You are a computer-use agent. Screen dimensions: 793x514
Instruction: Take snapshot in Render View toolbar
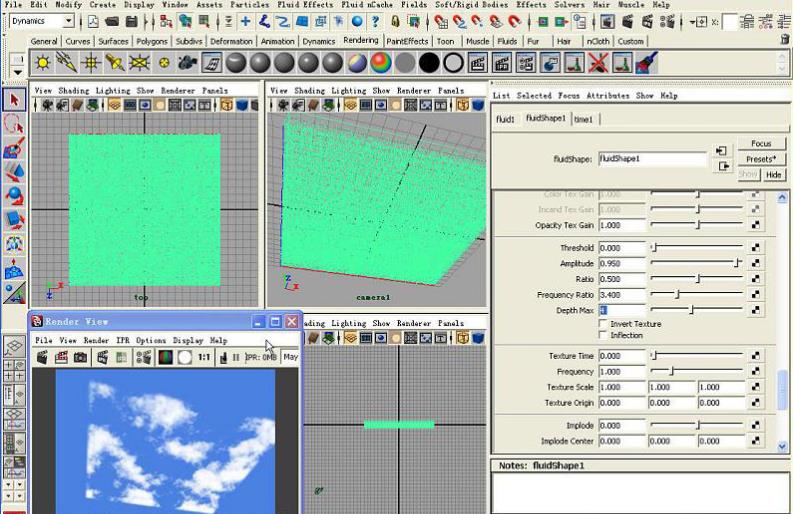point(80,357)
